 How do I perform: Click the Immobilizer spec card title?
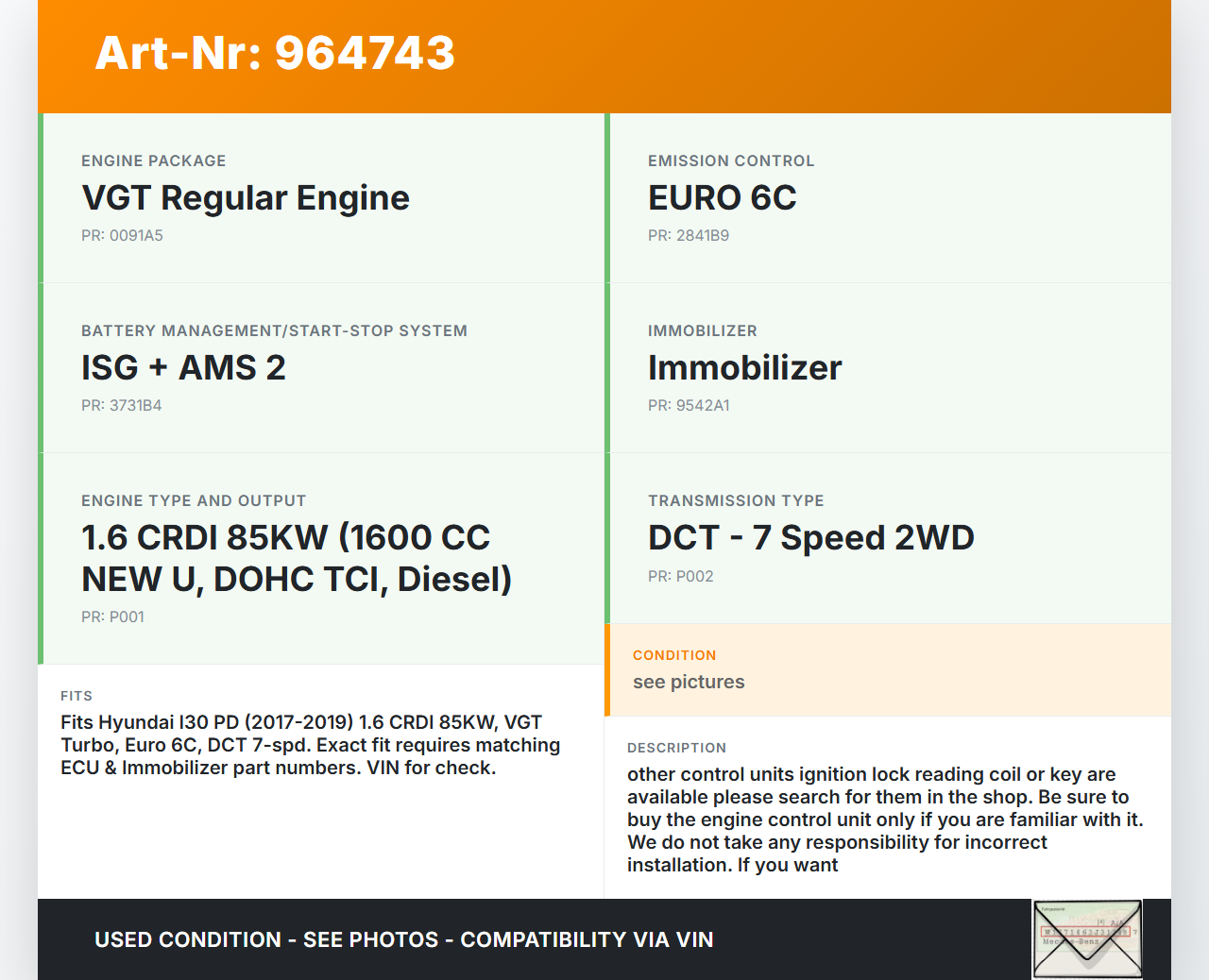tap(744, 368)
